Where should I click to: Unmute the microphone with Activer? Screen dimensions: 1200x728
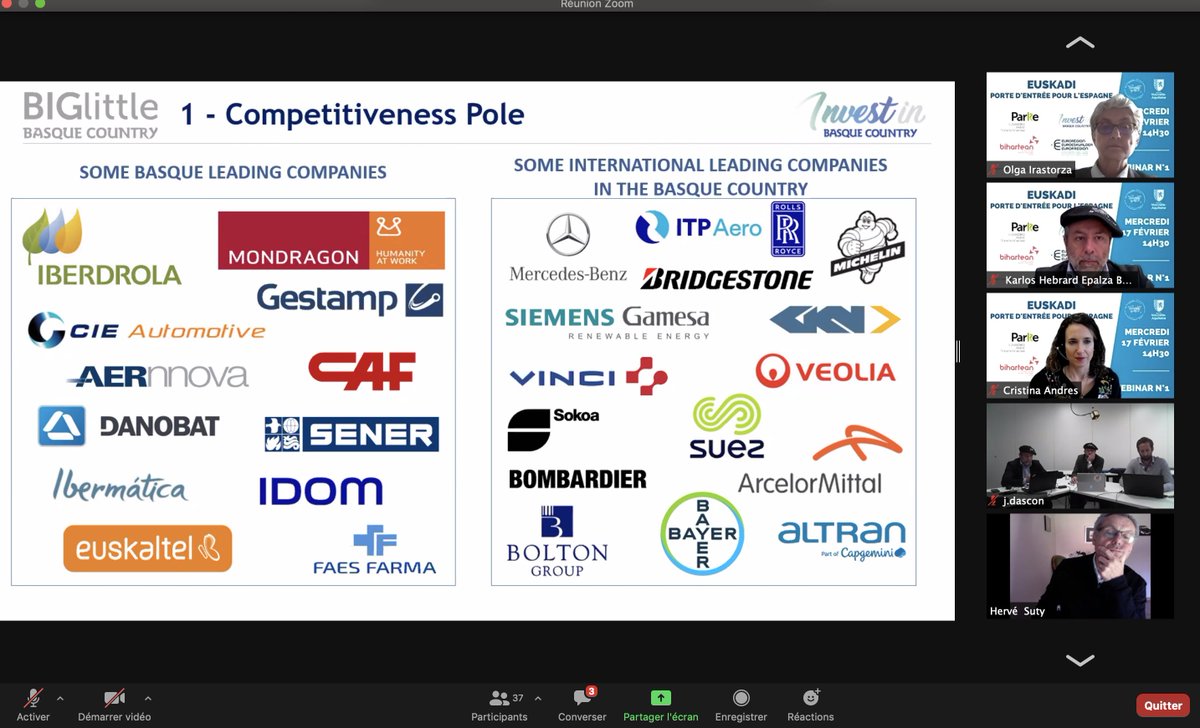click(x=33, y=704)
